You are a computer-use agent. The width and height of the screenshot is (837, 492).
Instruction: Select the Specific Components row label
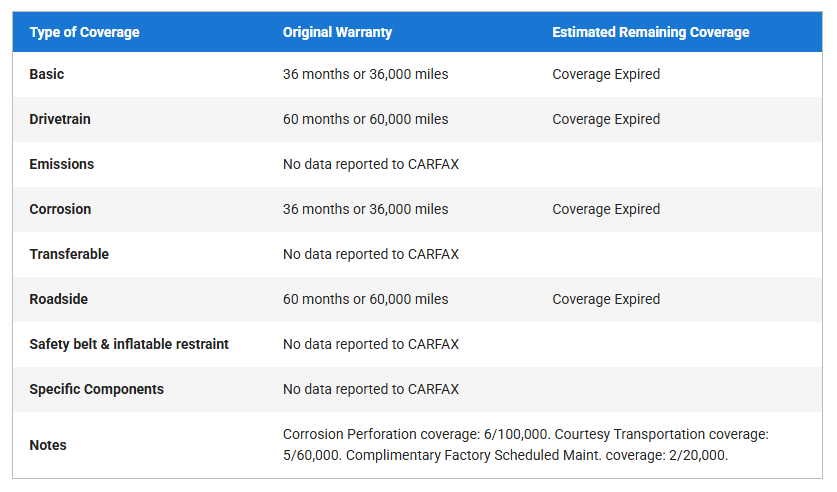coord(97,389)
